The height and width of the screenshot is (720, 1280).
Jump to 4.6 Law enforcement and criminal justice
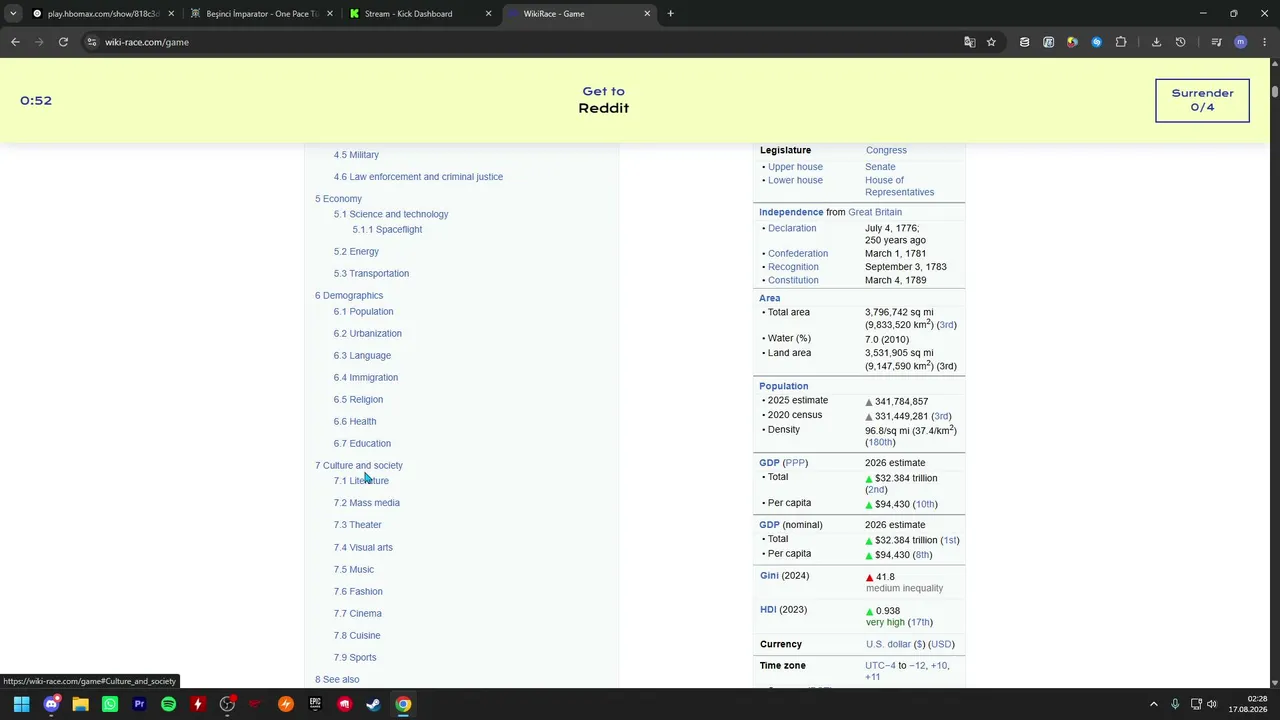(418, 177)
